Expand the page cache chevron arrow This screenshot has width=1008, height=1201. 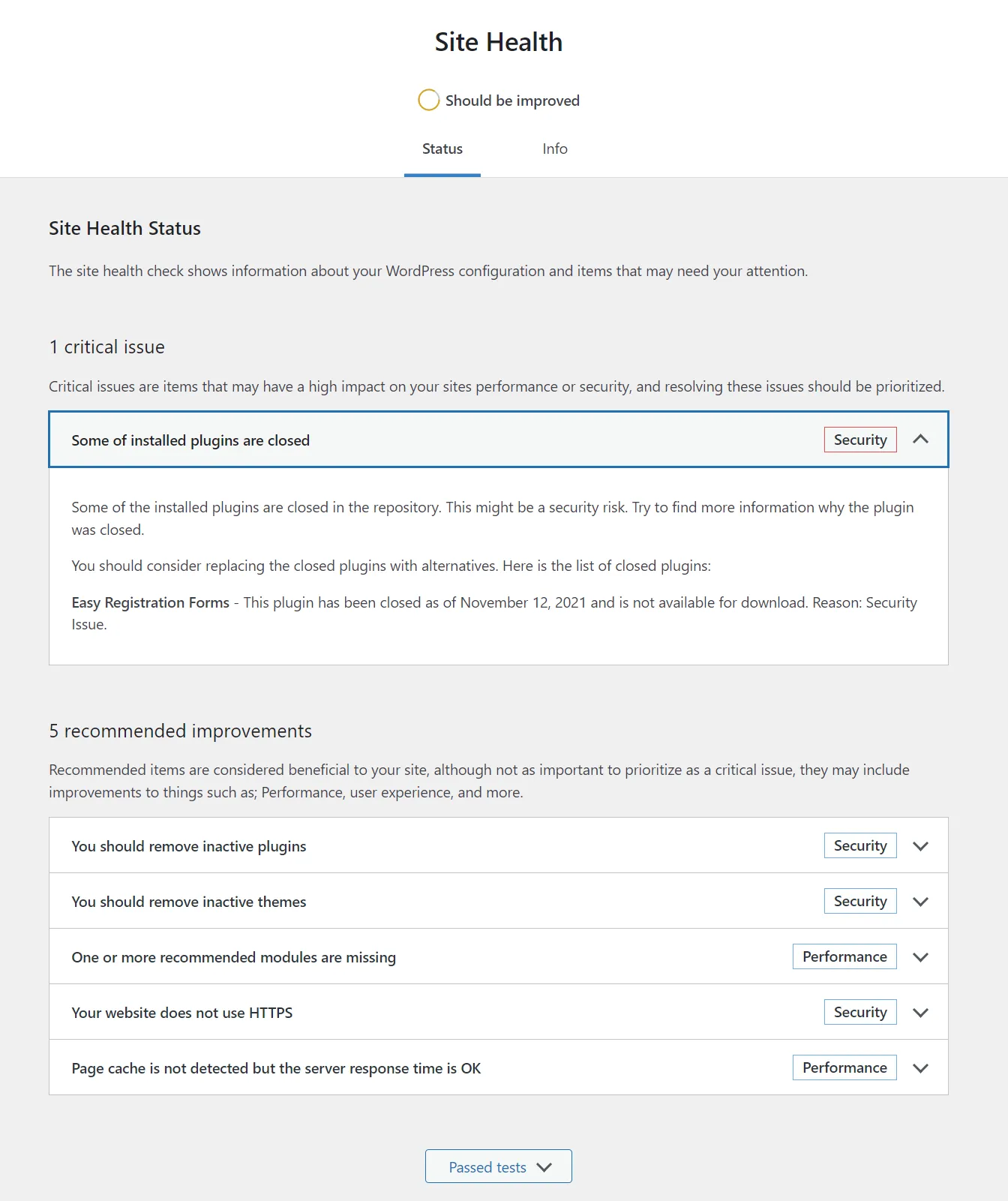point(920,1068)
